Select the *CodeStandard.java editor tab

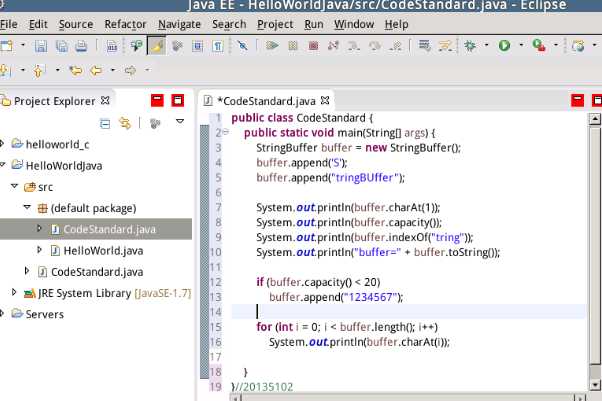coord(266,101)
